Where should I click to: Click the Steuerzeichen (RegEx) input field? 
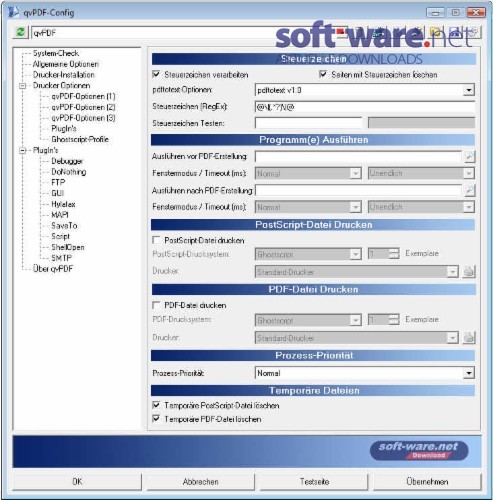click(365, 107)
